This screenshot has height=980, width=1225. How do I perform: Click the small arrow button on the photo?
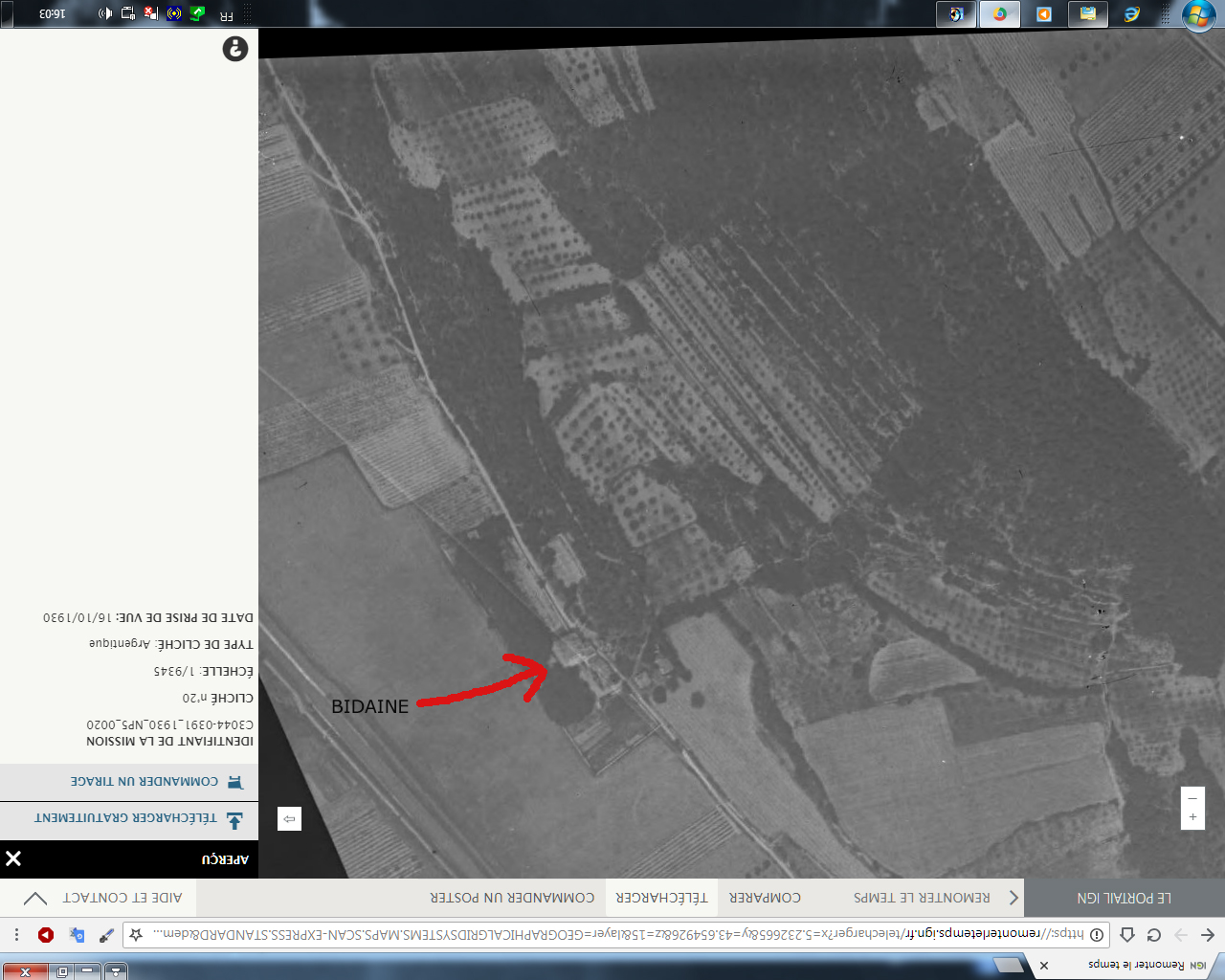pos(289,818)
